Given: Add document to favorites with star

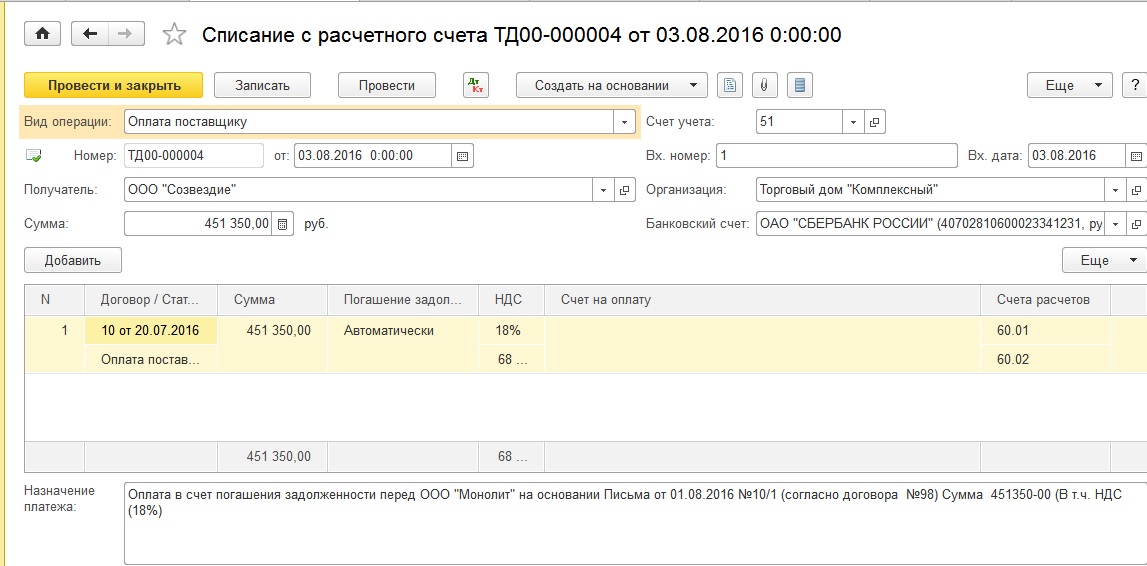Looking at the screenshot, I should [173, 34].
